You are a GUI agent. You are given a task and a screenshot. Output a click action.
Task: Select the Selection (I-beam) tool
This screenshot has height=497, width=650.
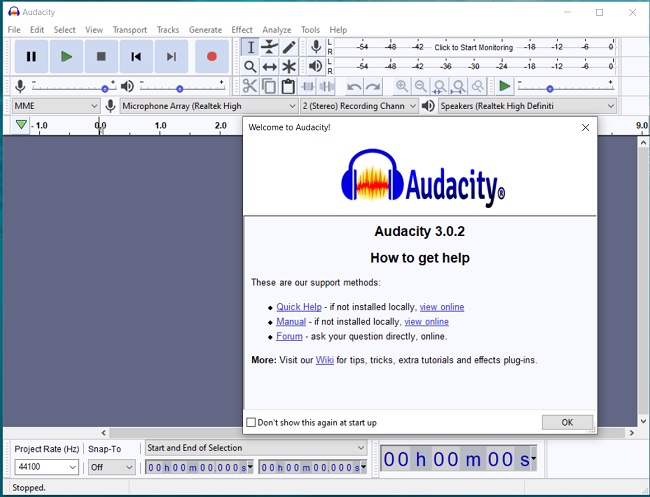coord(250,47)
